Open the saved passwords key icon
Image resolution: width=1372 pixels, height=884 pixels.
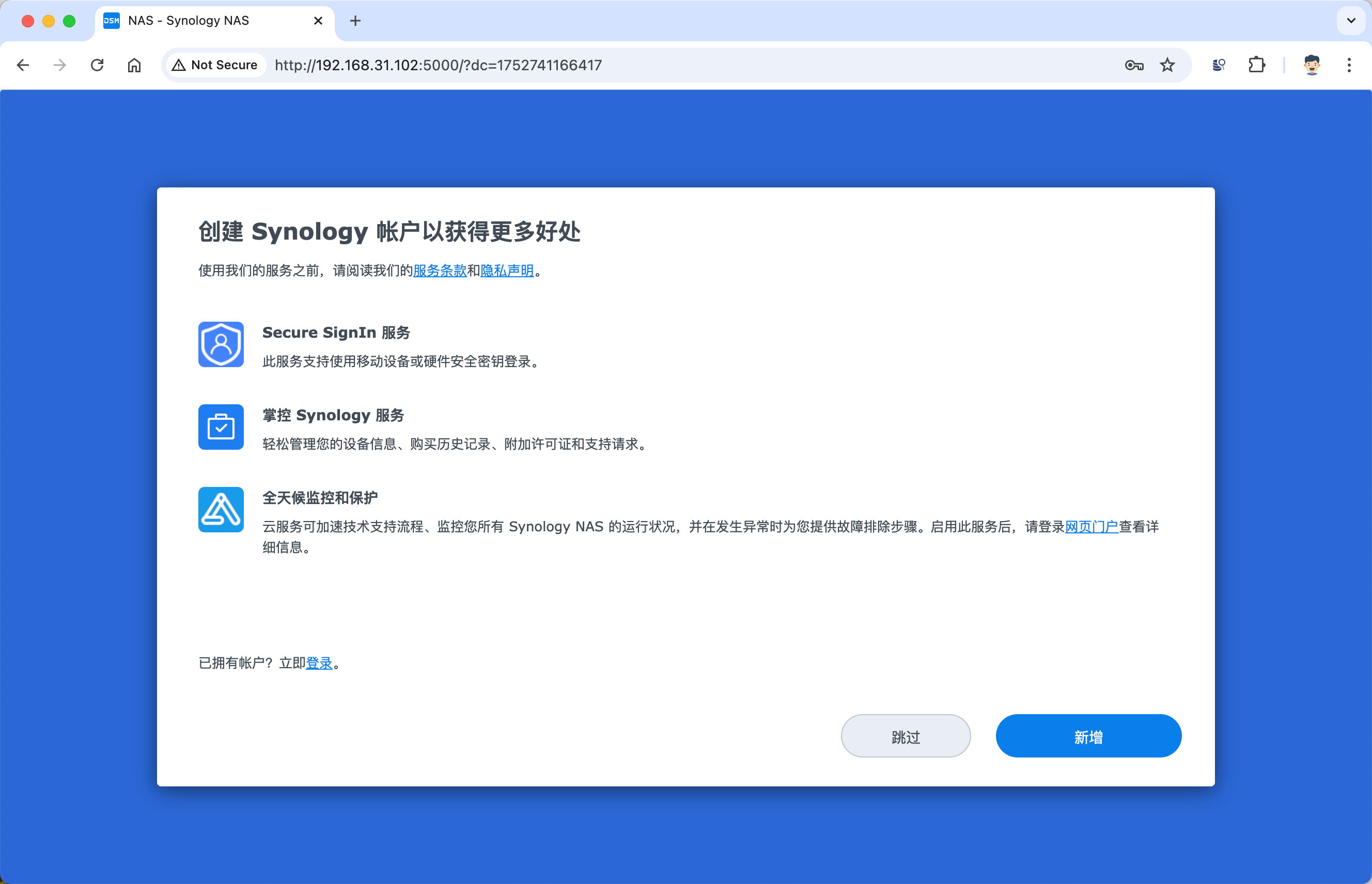(x=1134, y=65)
